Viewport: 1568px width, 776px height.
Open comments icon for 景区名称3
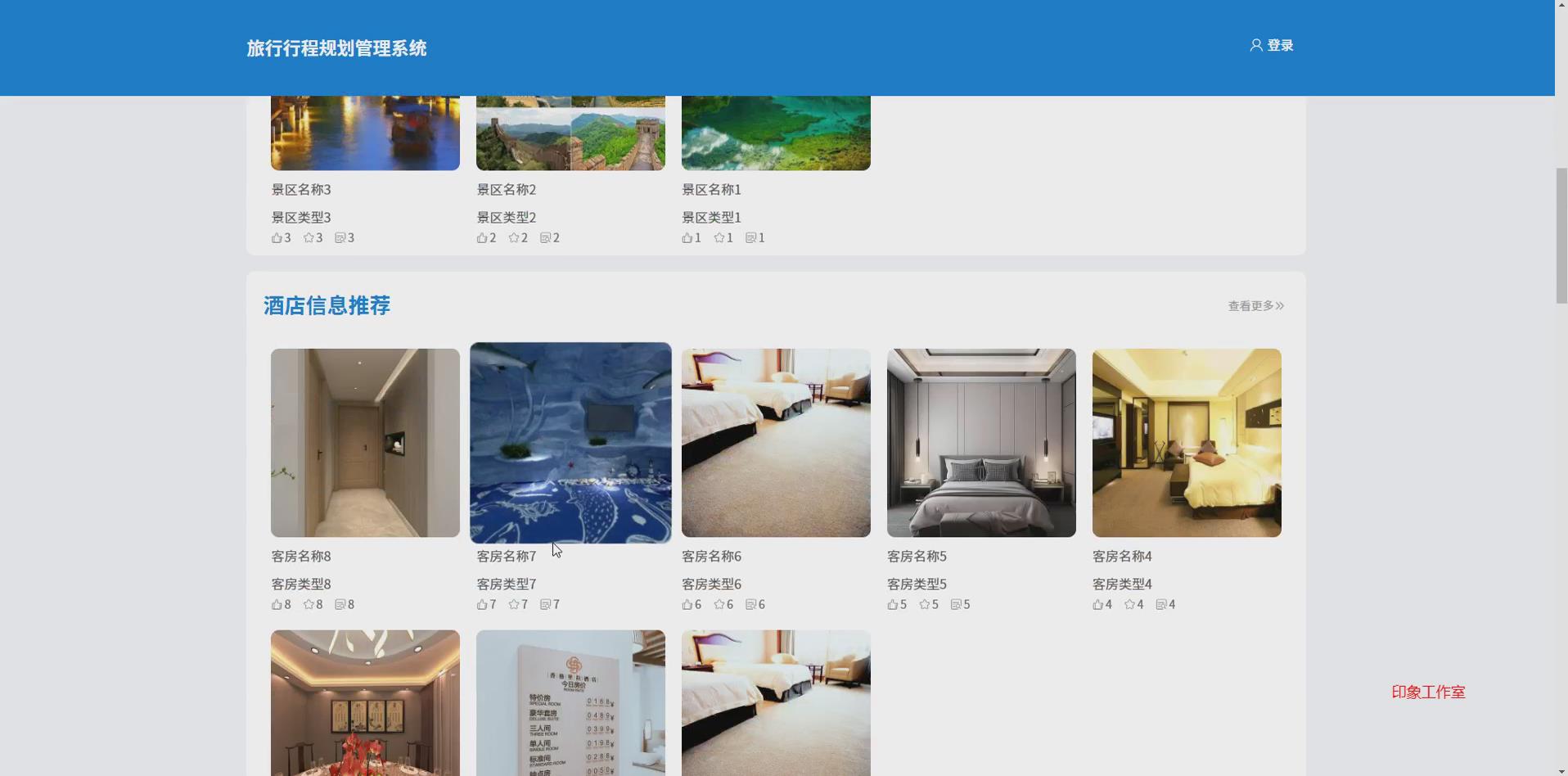click(x=340, y=238)
